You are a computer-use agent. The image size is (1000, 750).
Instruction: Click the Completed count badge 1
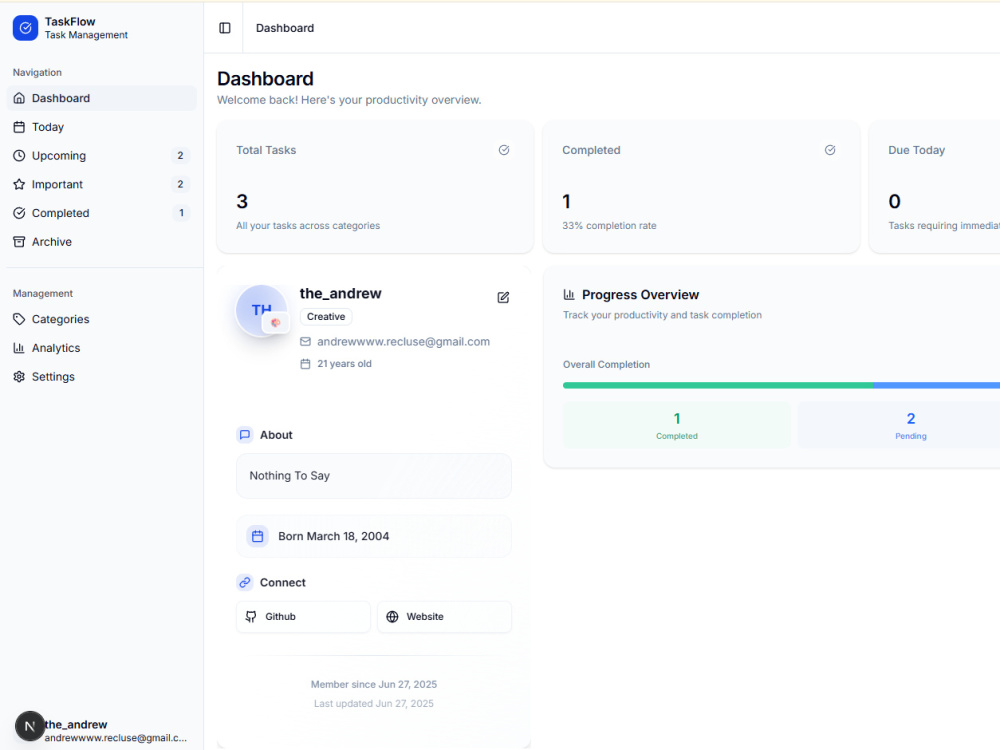pyautogui.click(x=181, y=213)
